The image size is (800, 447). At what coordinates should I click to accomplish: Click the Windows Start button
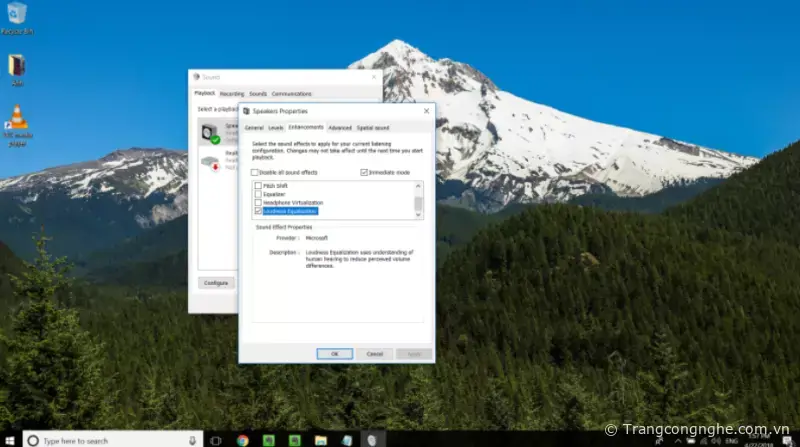pos(9,440)
